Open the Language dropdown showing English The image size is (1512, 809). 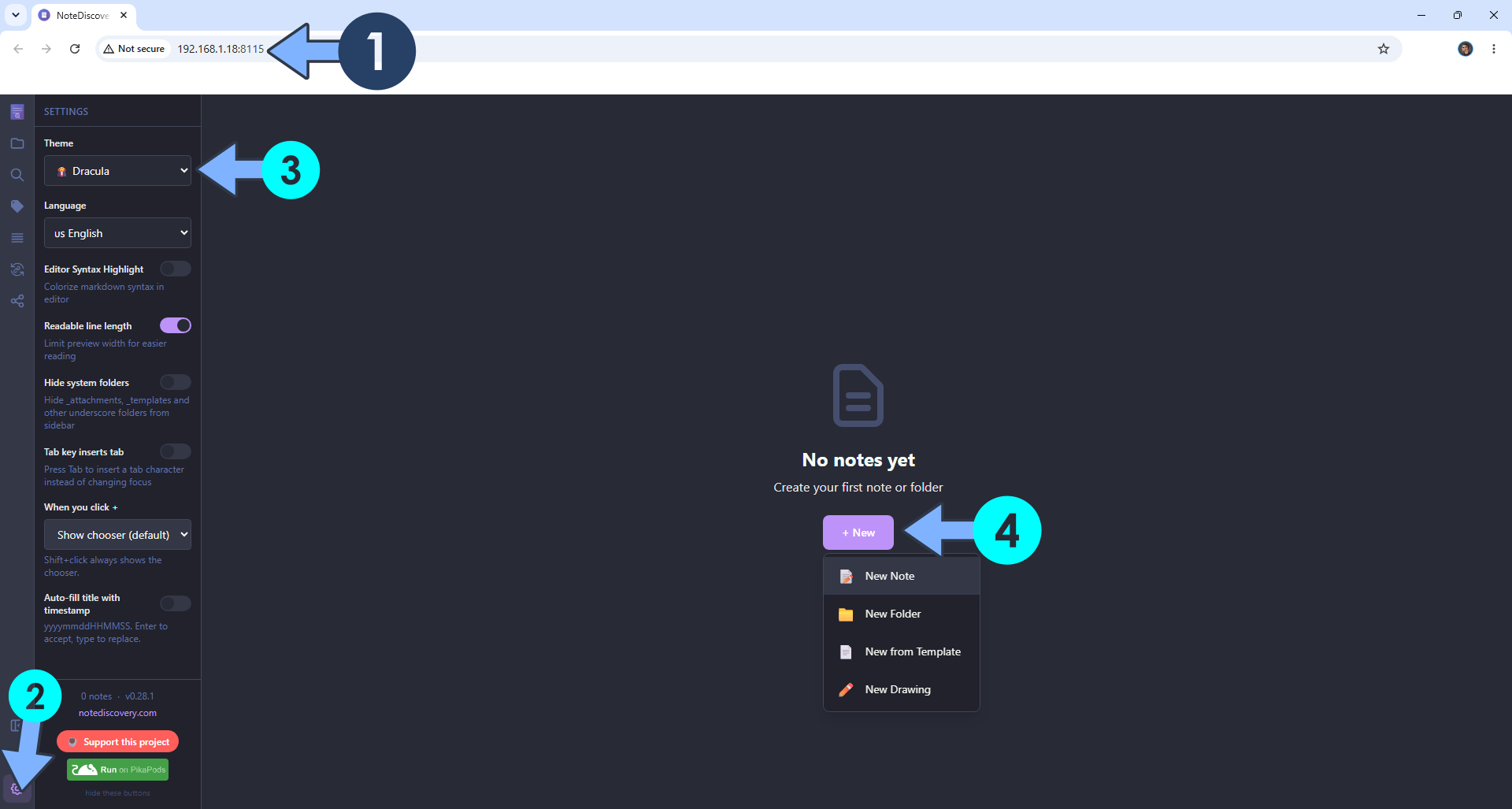coord(117,233)
